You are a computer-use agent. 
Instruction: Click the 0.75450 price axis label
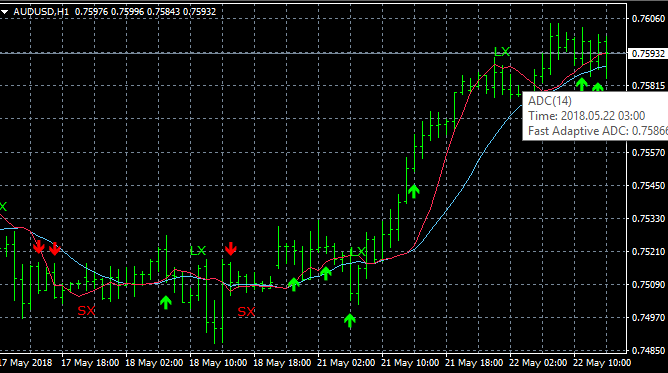(x=648, y=186)
